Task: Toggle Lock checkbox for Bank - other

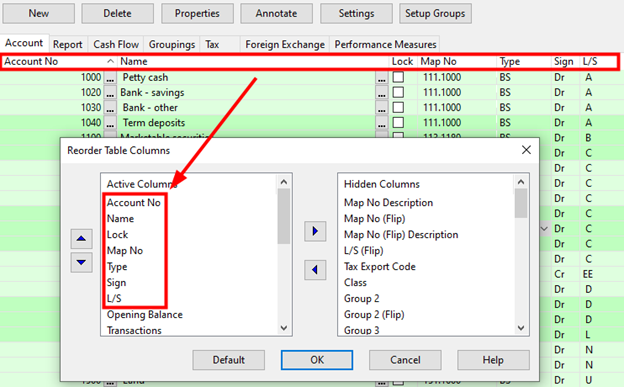Action: [x=398, y=107]
